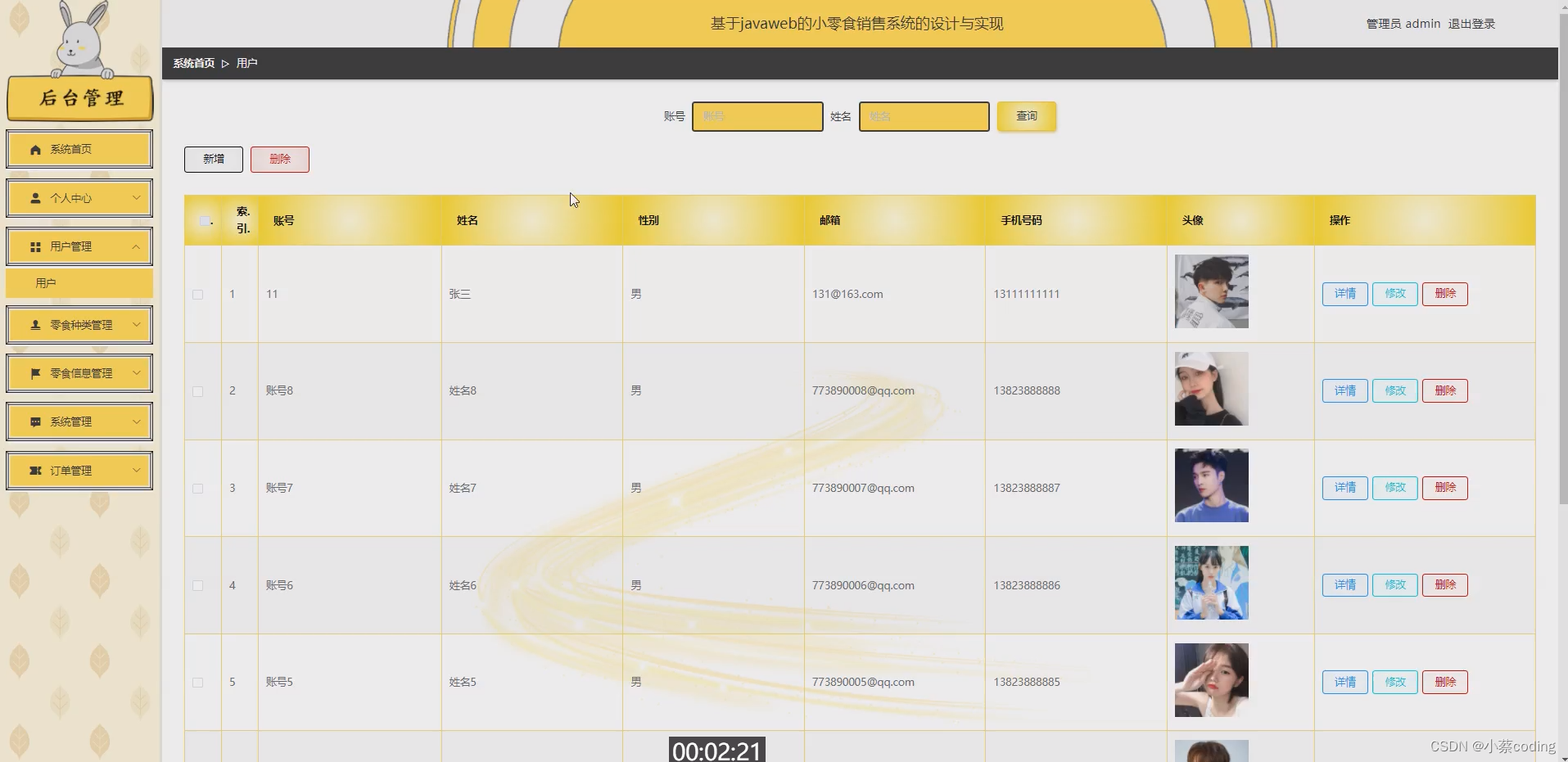Click 删除 for user 账号5

coord(1445,683)
